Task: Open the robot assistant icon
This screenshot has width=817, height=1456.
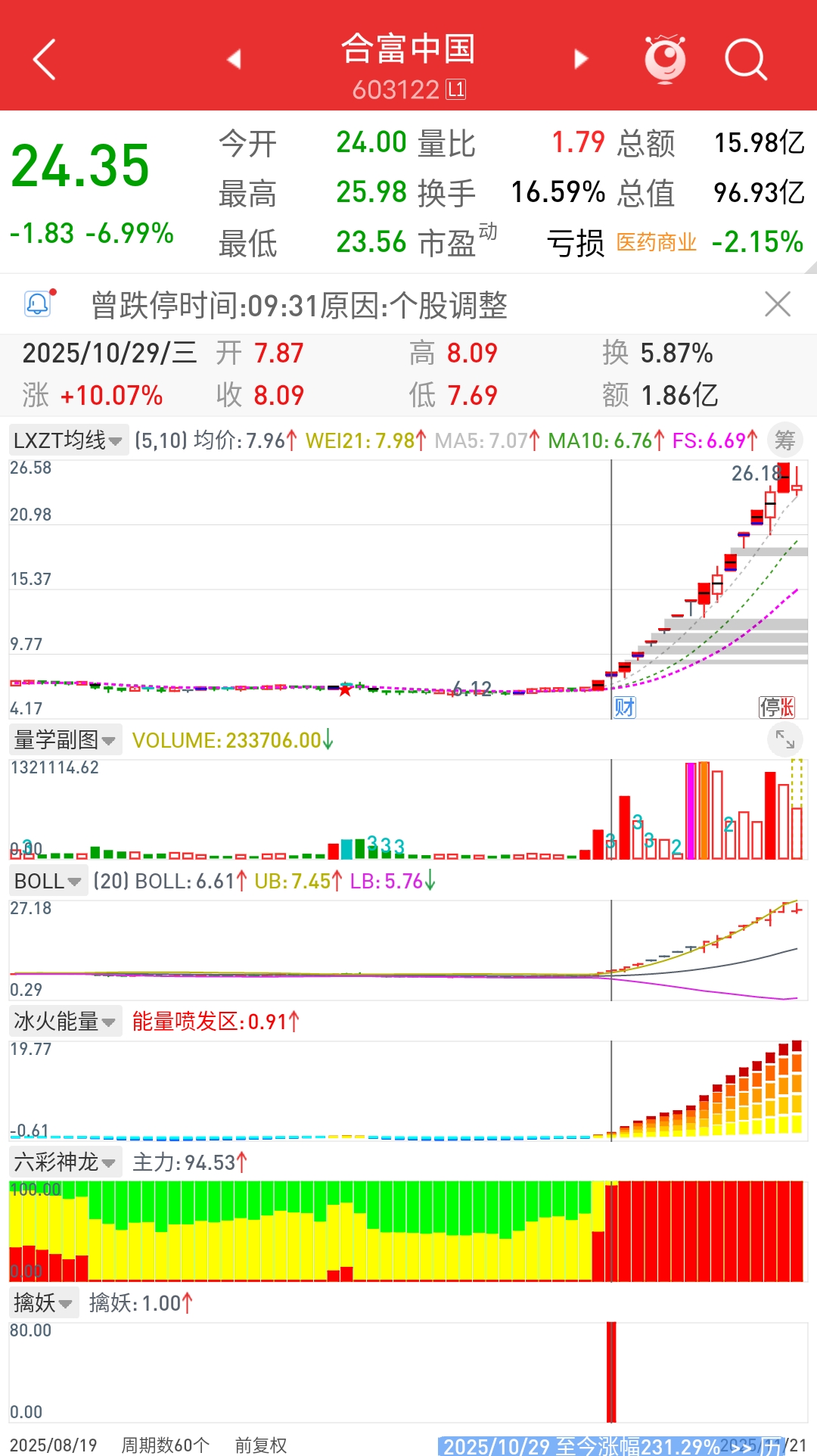Action: point(665,58)
